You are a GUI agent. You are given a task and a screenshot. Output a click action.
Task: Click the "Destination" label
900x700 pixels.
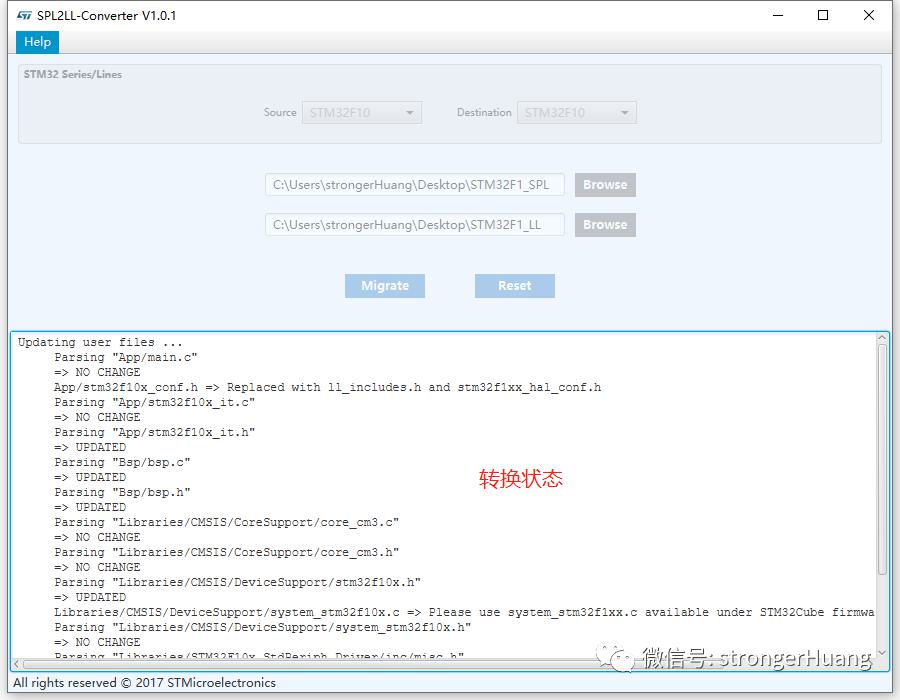[484, 112]
